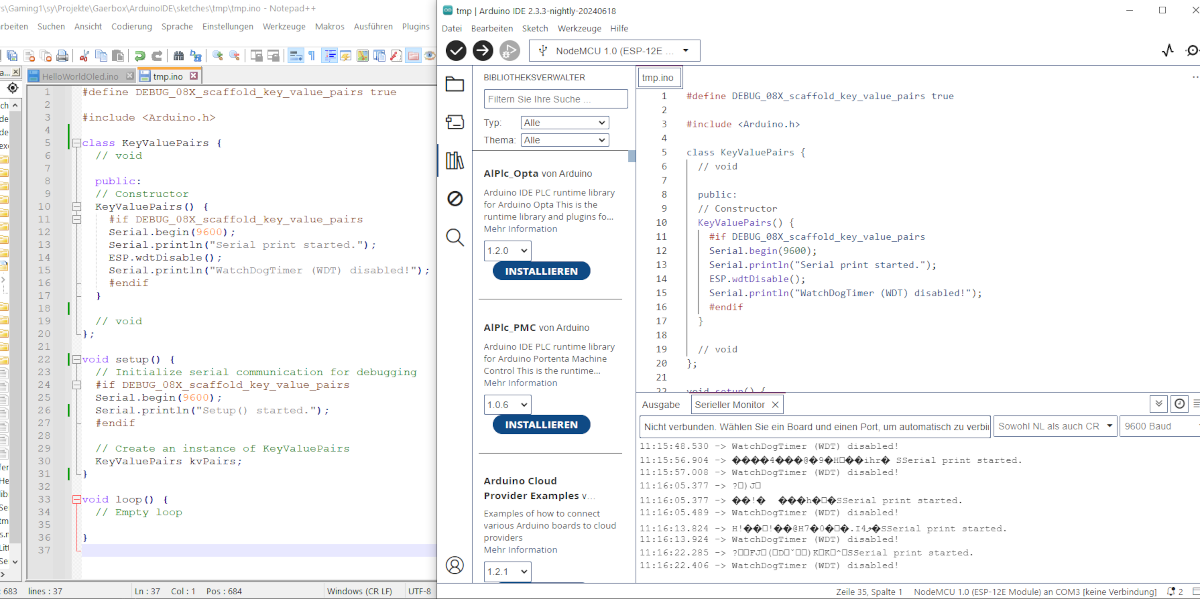The width and height of the screenshot is (1200, 599).
Task: Click the Upload arrow button in Arduino IDE
Action: 482,50
